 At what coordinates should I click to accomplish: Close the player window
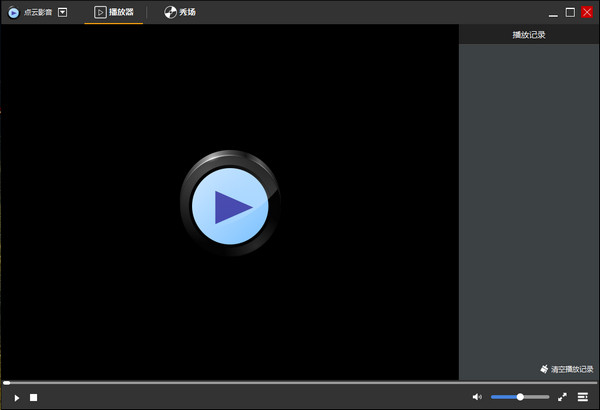pos(587,12)
